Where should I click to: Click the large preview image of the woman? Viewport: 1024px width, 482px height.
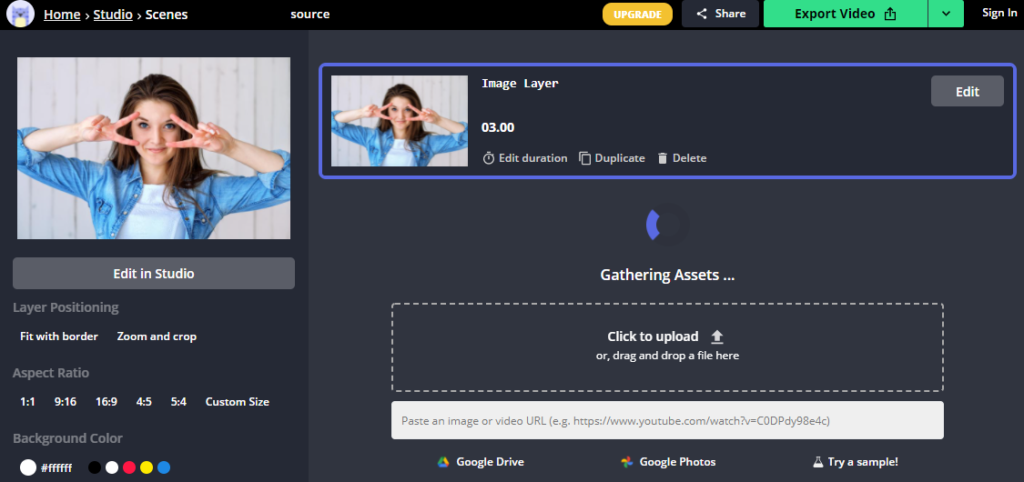pos(153,148)
